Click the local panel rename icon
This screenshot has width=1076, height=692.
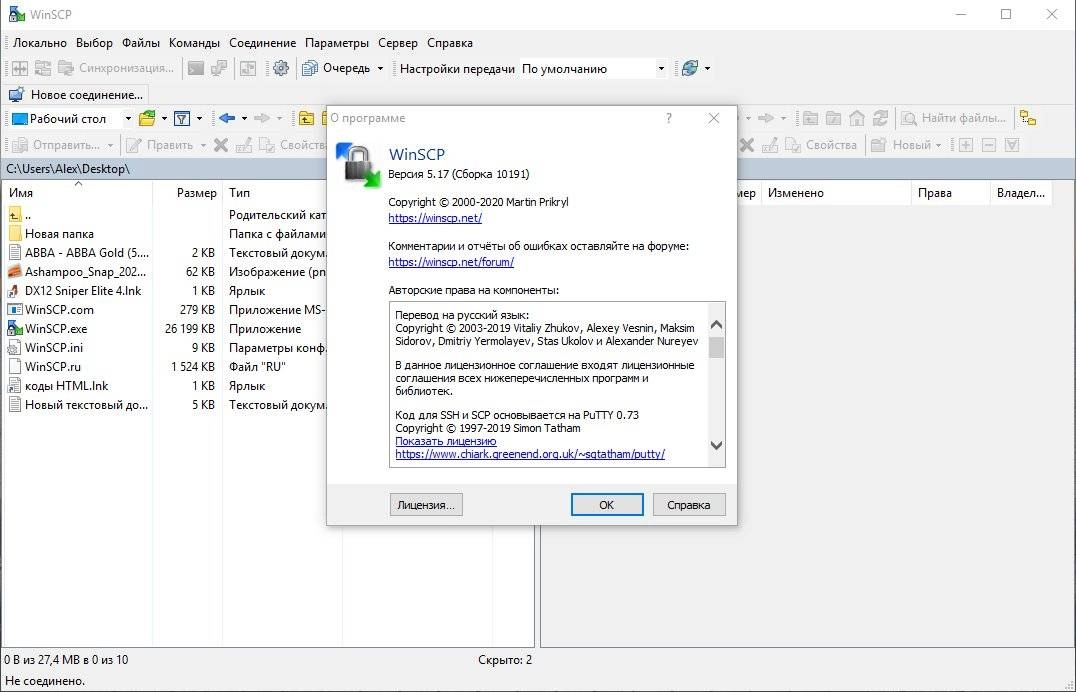[x=244, y=145]
